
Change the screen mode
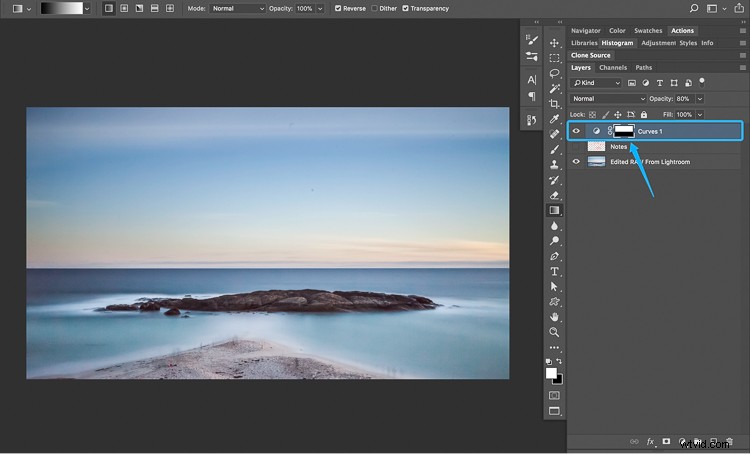pyautogui.click(x=554, y=411)
